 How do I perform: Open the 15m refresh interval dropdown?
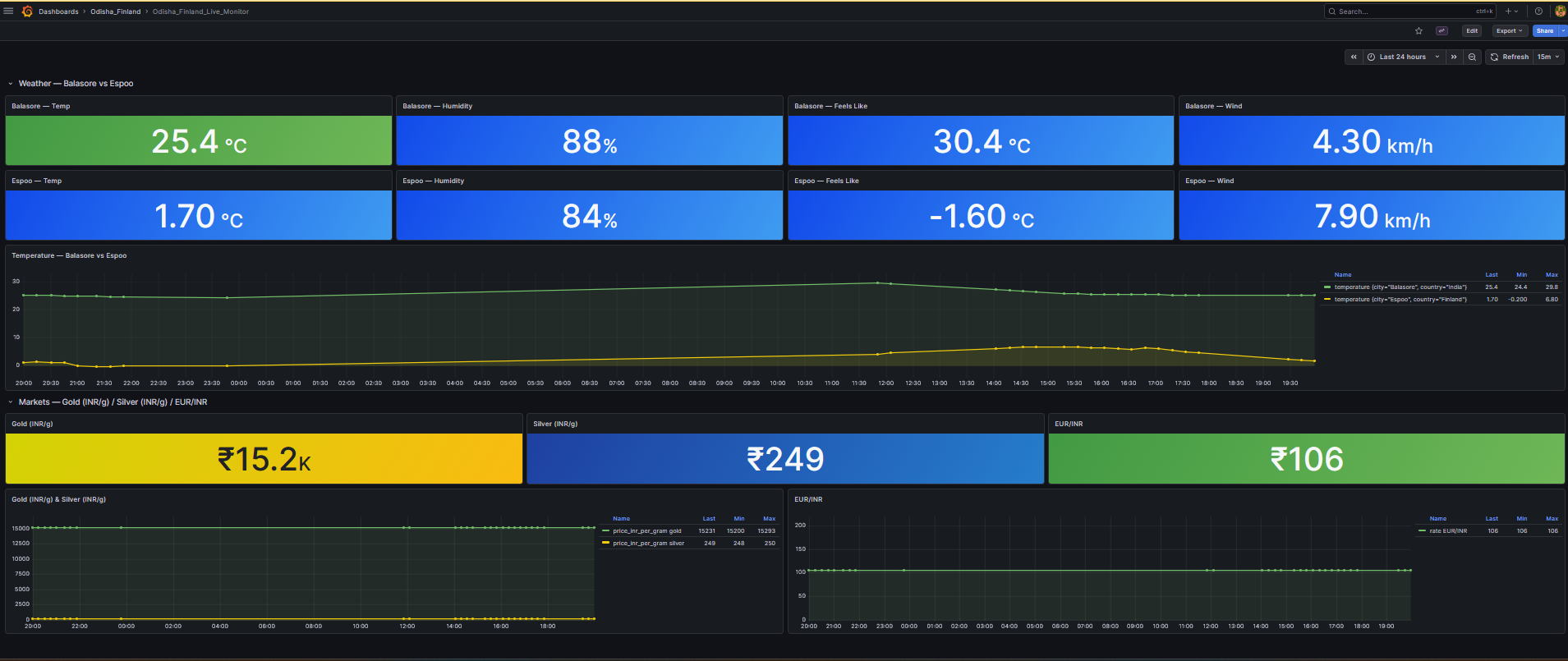1548,57
